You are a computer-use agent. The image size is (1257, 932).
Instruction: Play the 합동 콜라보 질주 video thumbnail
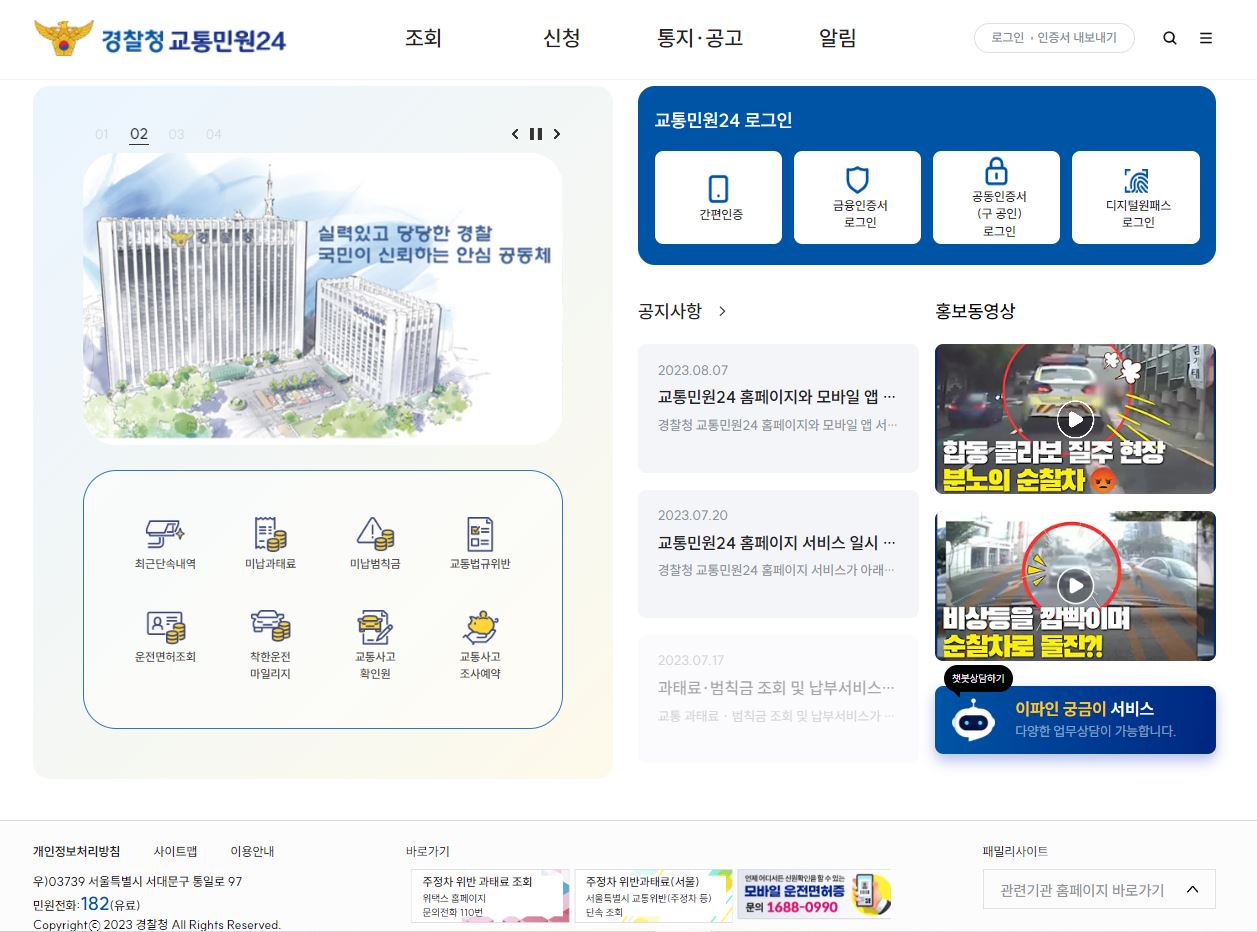click(x=1074, y=418)
